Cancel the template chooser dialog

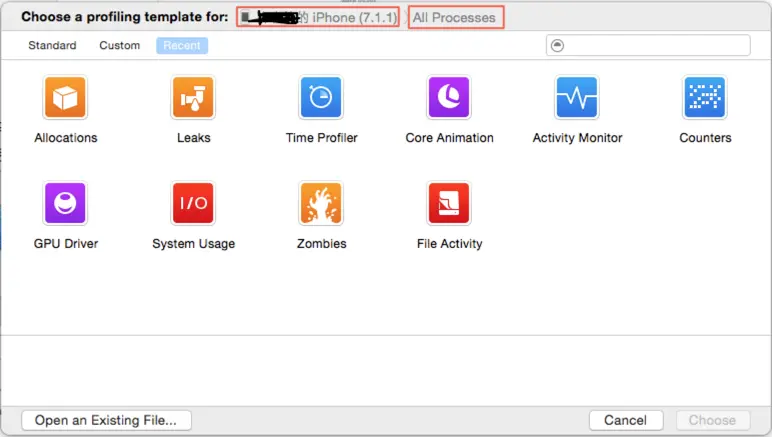pos(626,420)
